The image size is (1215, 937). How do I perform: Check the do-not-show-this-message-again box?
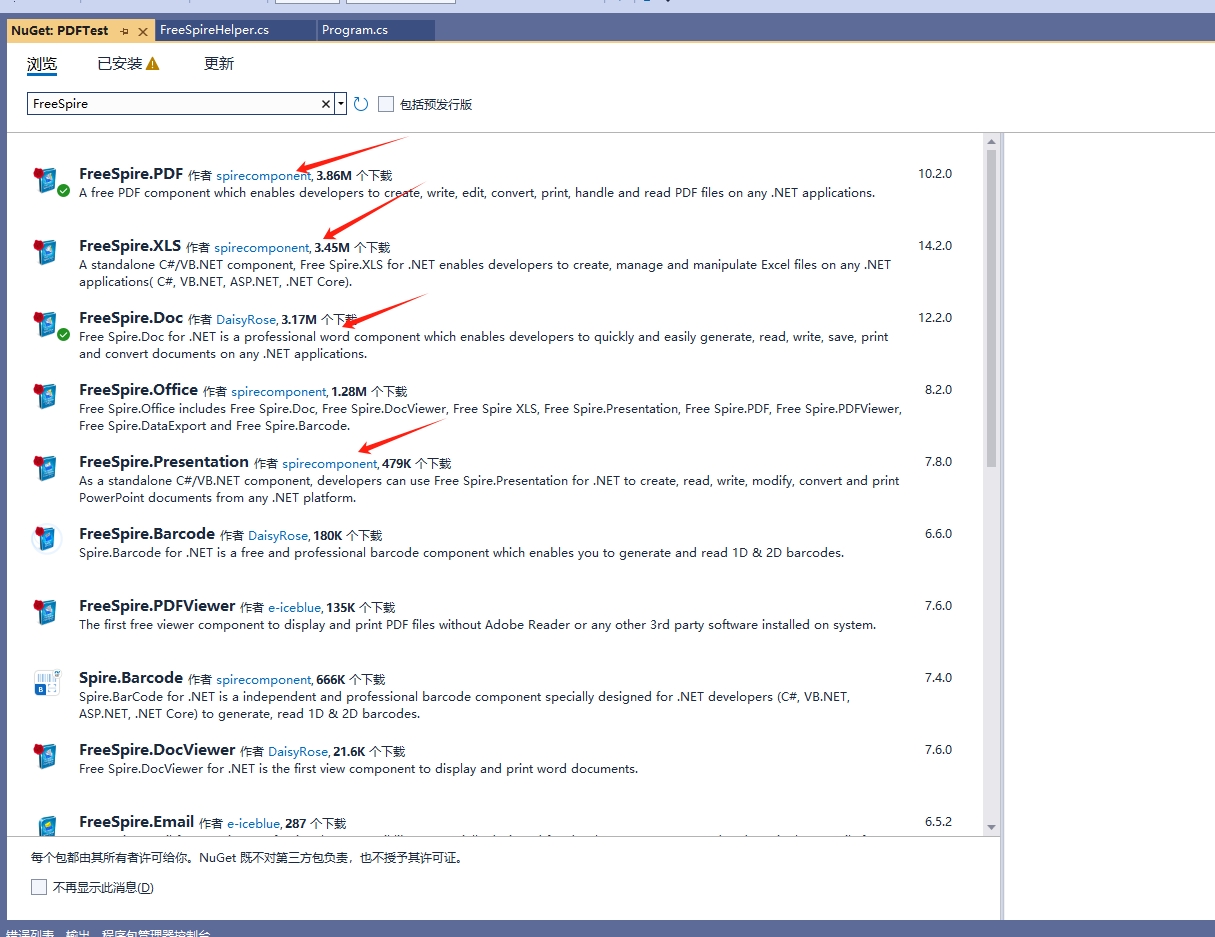39,887
